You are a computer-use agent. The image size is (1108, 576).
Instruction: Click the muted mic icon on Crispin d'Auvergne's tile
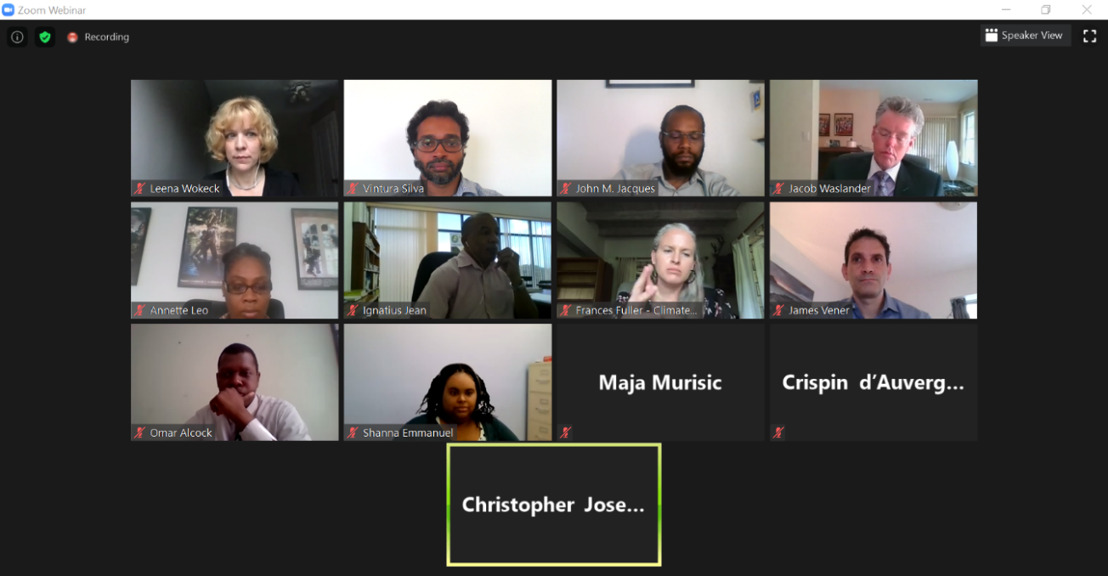click(x=778, y=432)
